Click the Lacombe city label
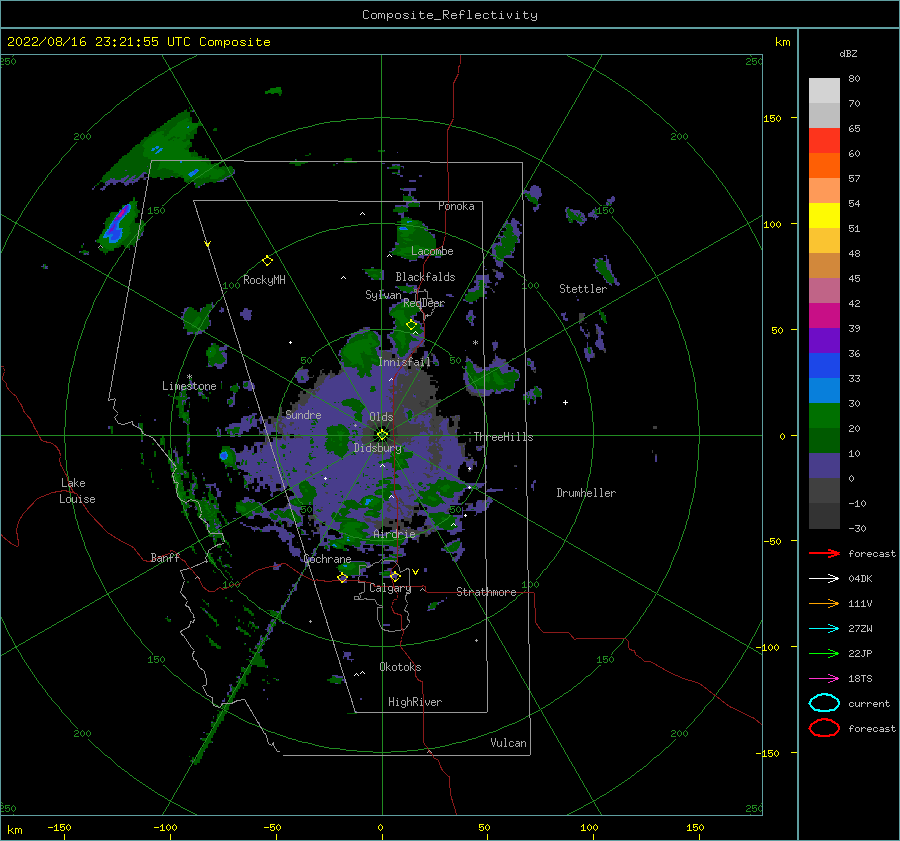This screenshot has height=841, width=900. pos(432,251)
